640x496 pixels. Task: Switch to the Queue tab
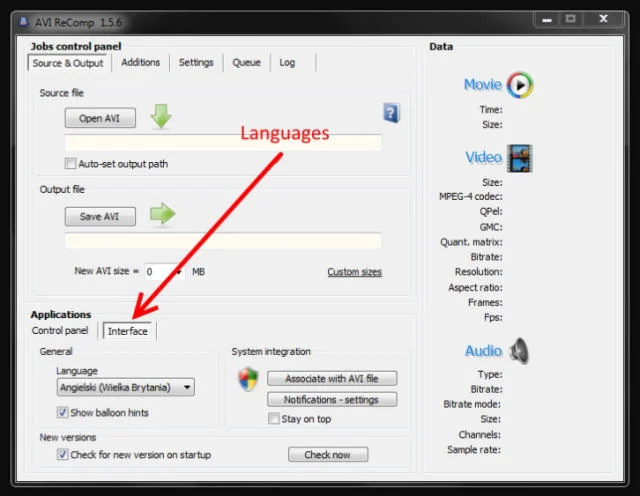[246, 62]
